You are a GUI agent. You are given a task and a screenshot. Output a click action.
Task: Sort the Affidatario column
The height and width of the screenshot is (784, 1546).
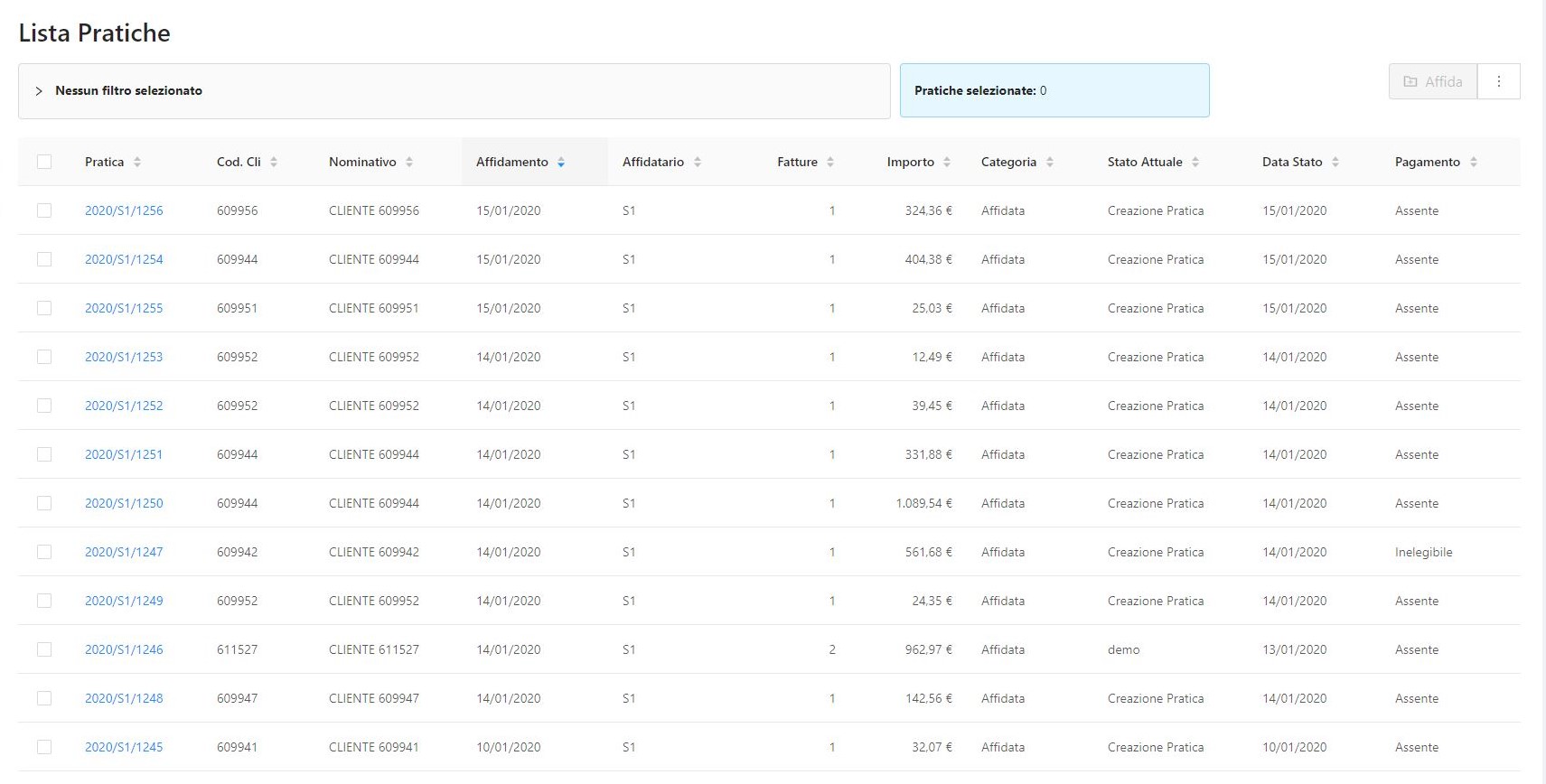[698, 163]
